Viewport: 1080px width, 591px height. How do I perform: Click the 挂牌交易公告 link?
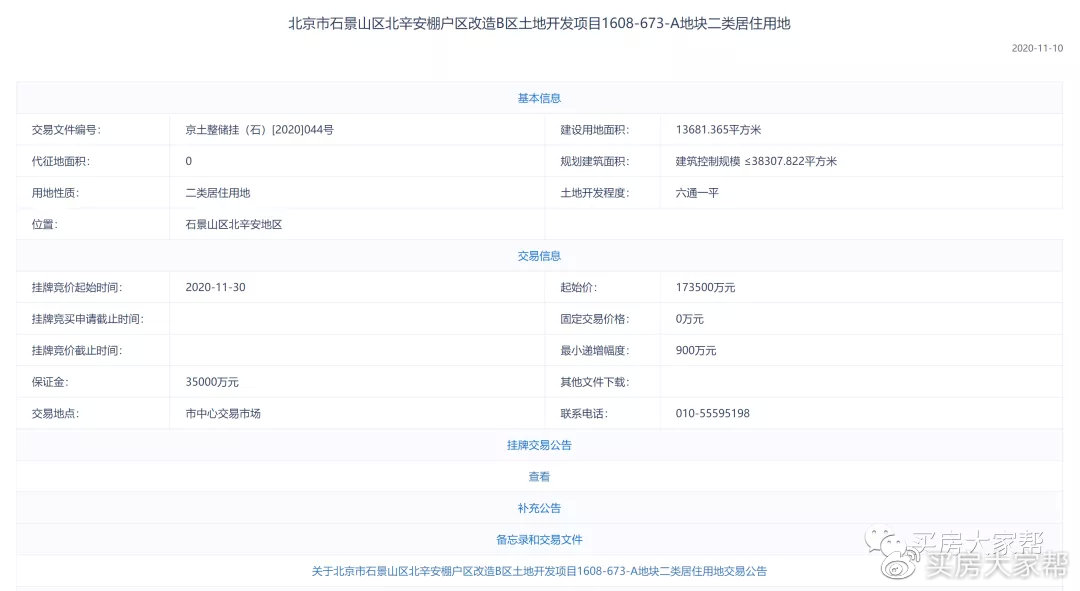[539, 444]
